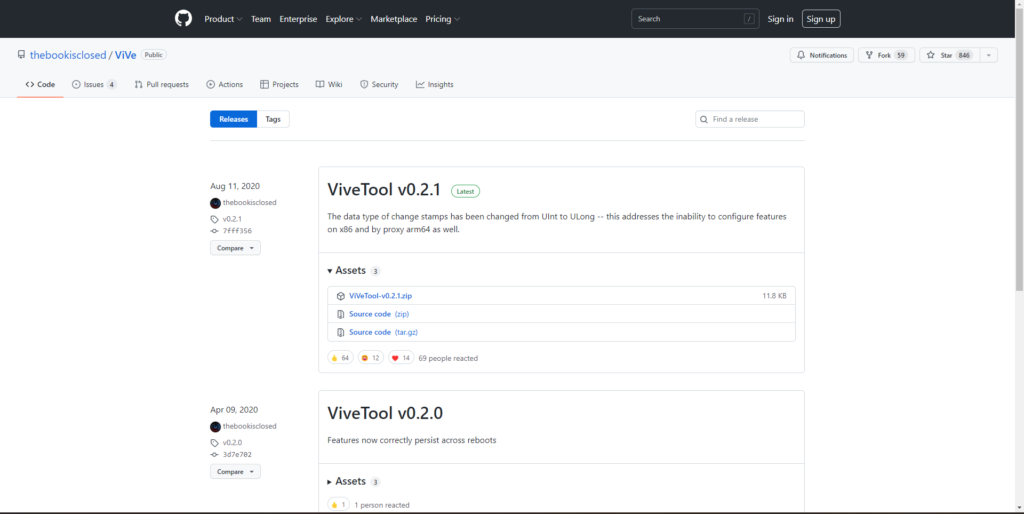Open the GitHub home logo
1024x514 pixels.
(184, 18)
